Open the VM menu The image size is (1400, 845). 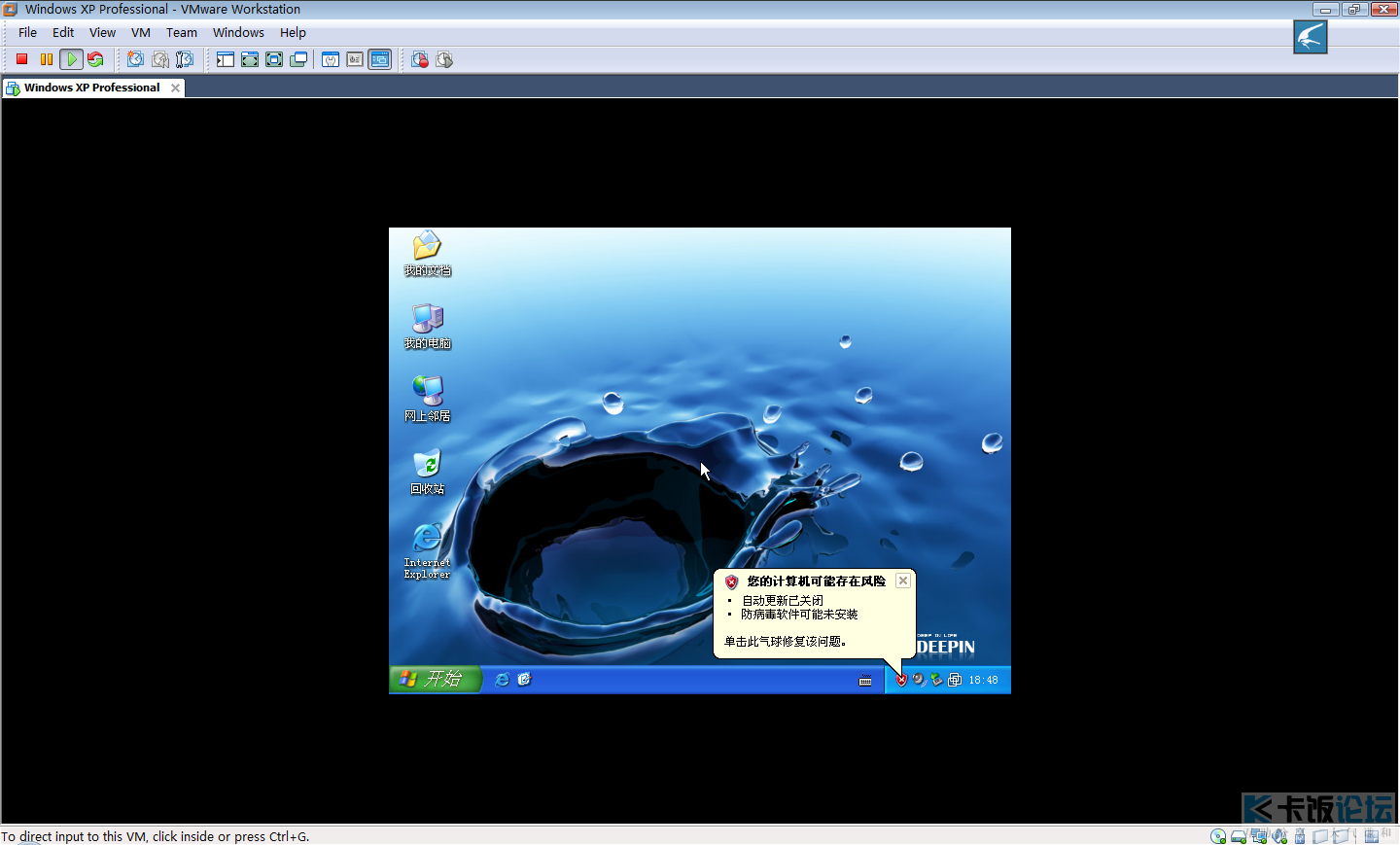pyautogui.click(x=141, y=32)
